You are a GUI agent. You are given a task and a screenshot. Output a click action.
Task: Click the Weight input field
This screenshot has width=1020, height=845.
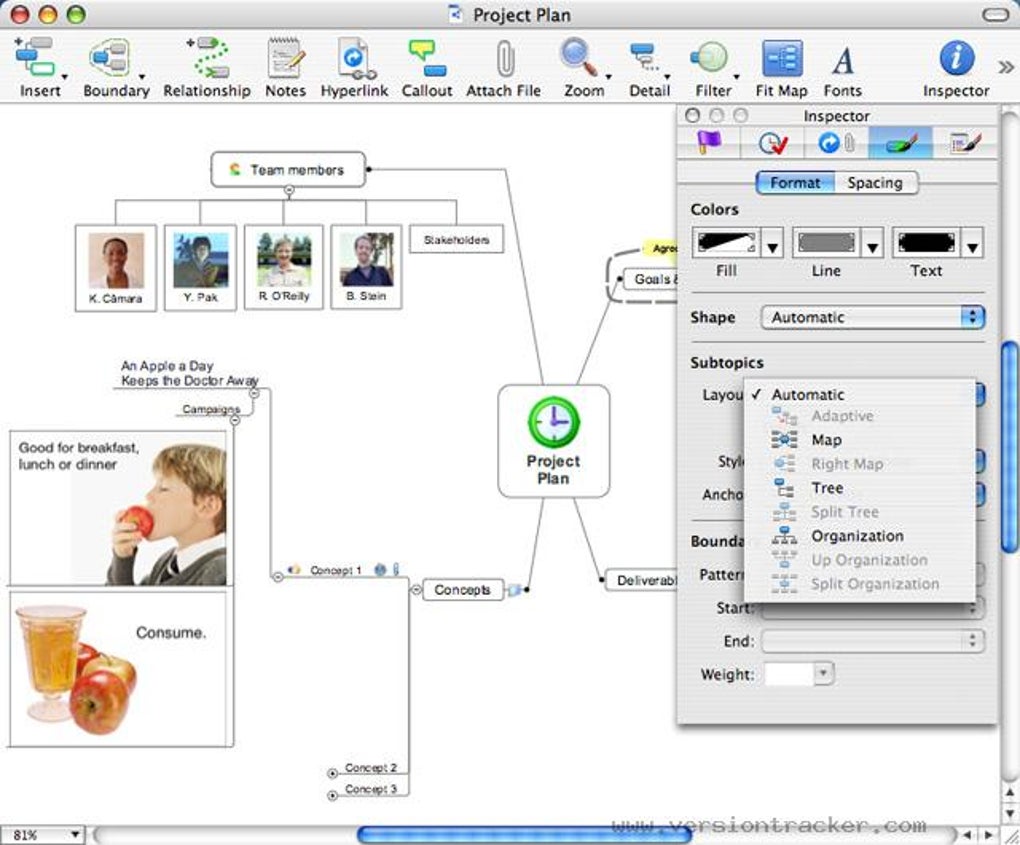tap(789, 673)
